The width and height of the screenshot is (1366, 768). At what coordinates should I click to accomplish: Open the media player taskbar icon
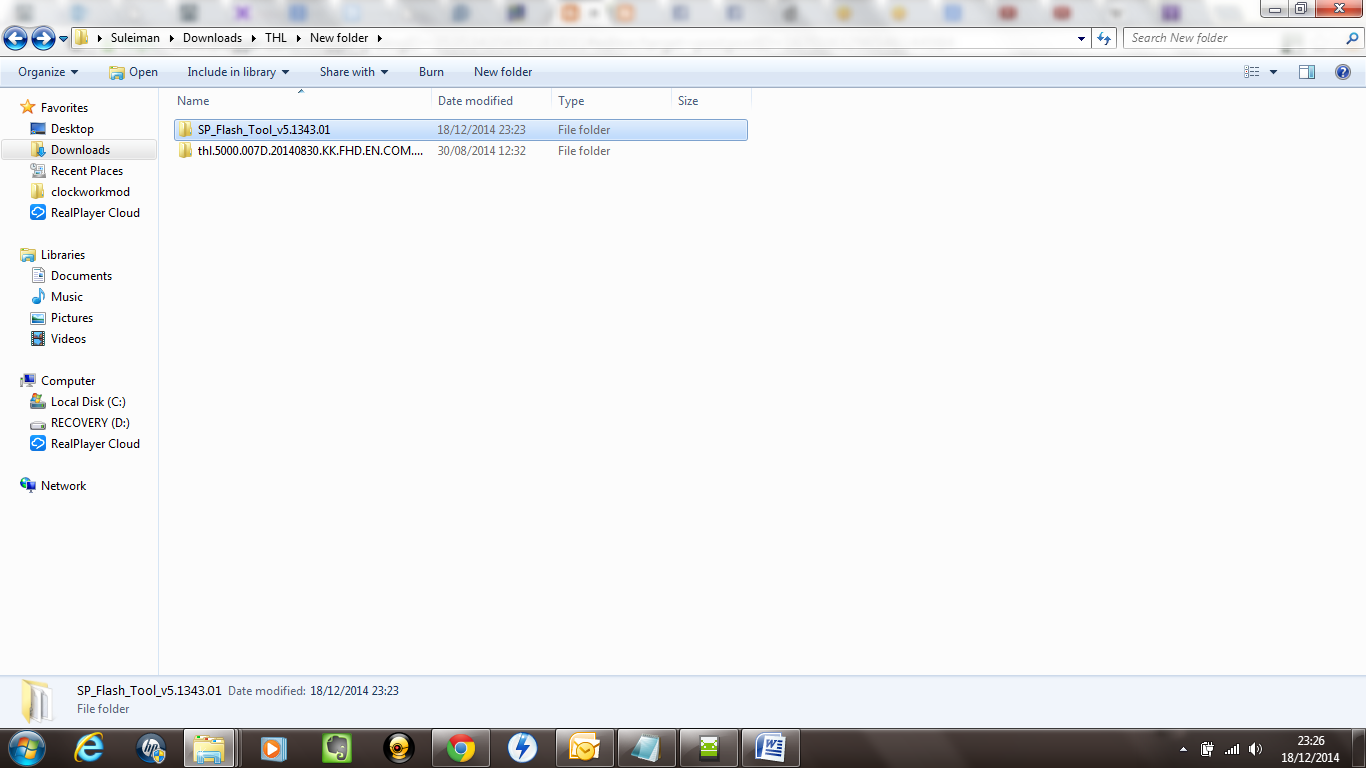coord(272,748)
